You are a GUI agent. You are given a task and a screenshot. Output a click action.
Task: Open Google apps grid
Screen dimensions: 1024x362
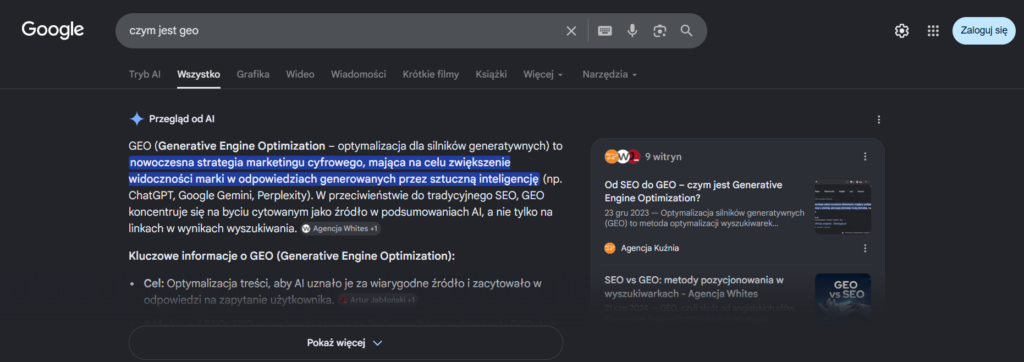click(x=933, y=31)
